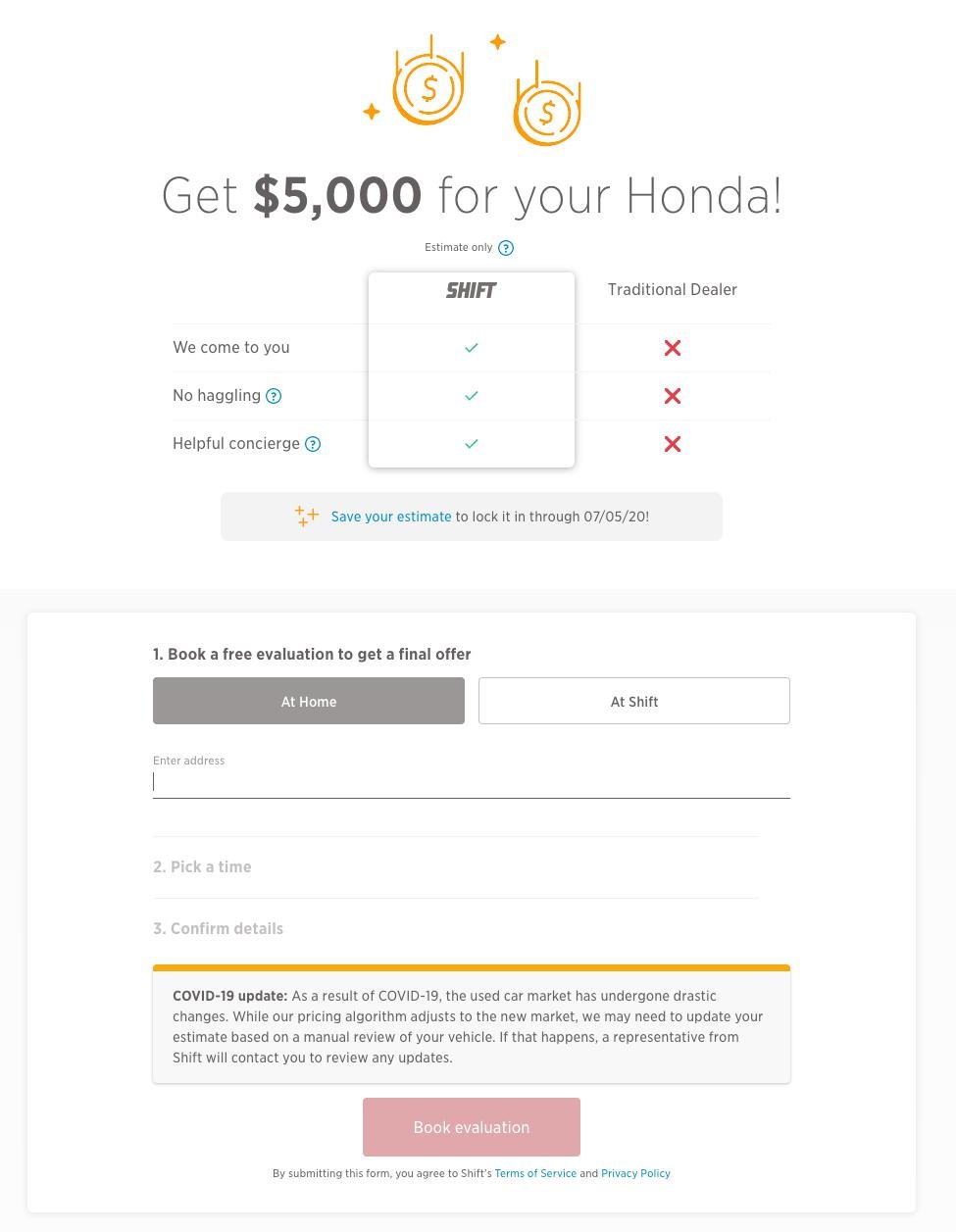Open the No haggling help tooltip icon
956x1232 pixels.
[x=275, y=396]
